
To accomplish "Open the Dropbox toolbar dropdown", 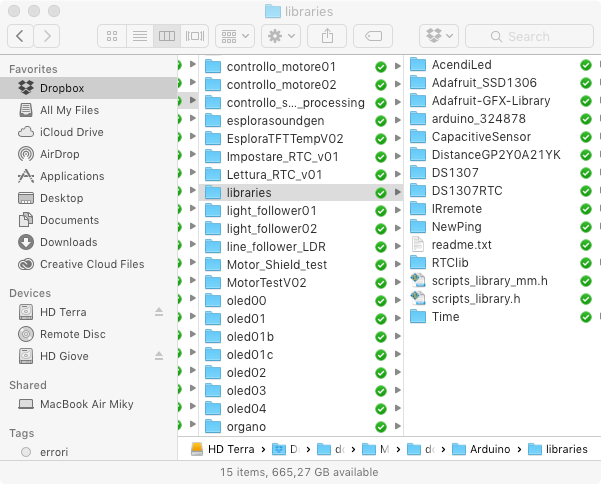I will [439, 36].
